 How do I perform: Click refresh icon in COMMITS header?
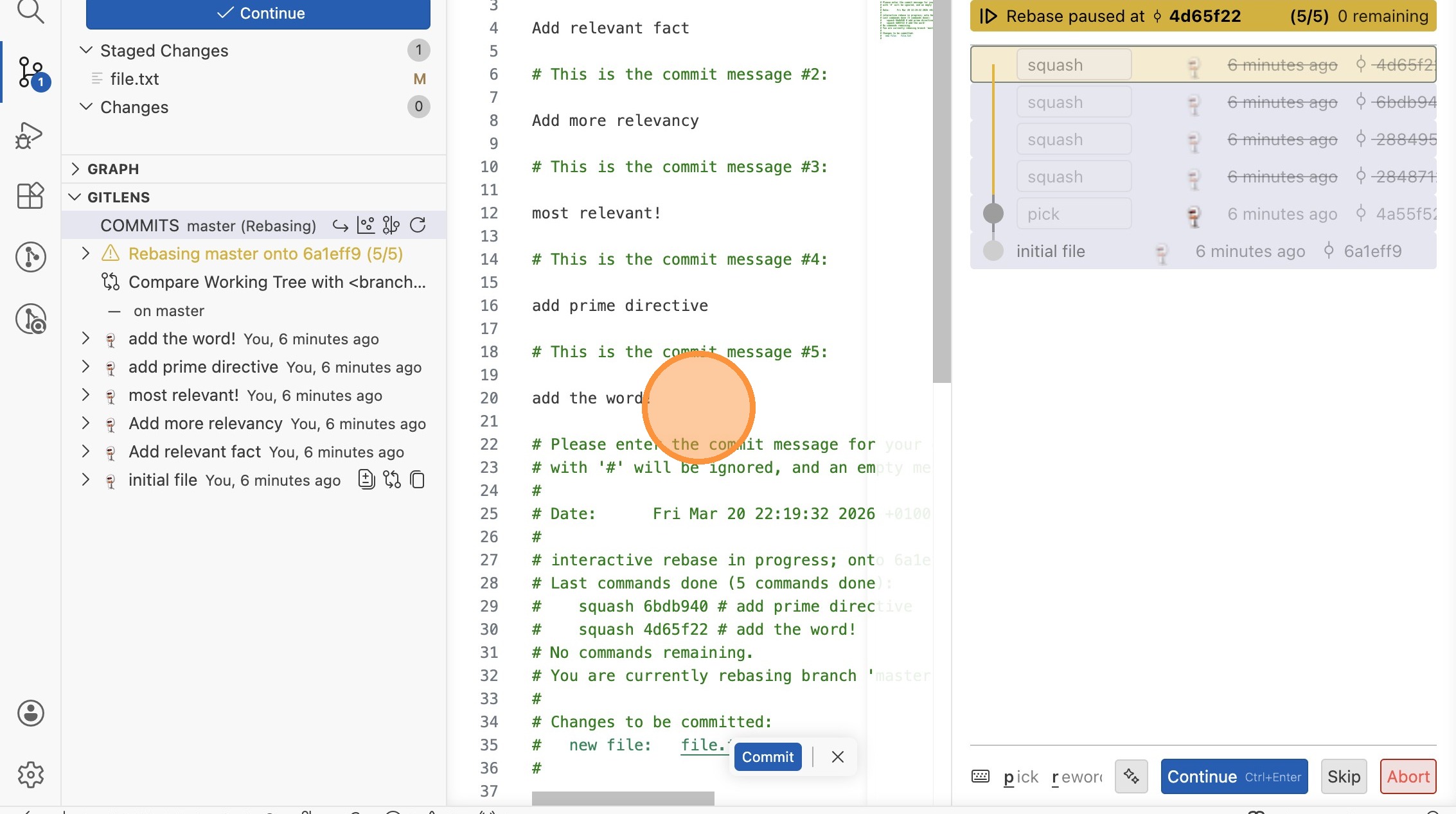tap(418, 226)
